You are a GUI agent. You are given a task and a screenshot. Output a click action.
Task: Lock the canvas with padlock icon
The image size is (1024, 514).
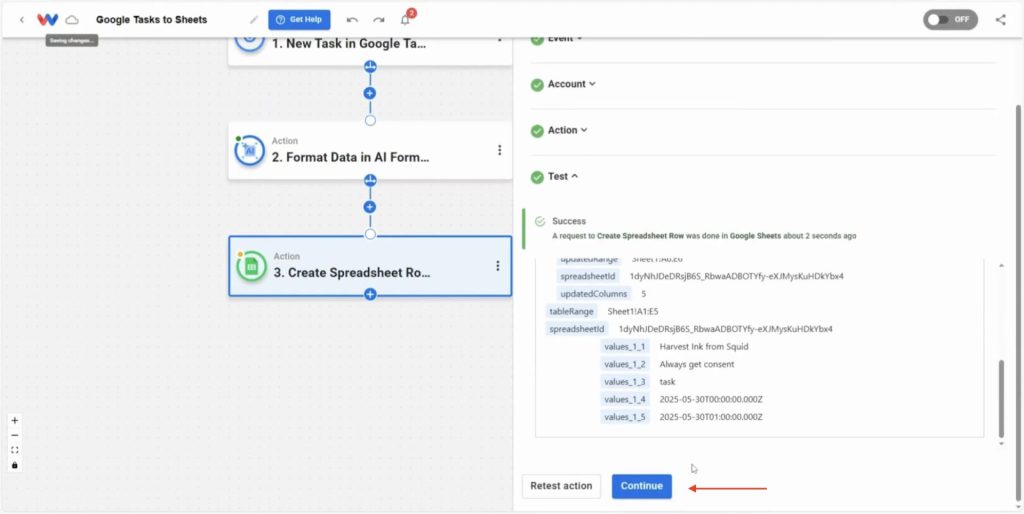15,465
